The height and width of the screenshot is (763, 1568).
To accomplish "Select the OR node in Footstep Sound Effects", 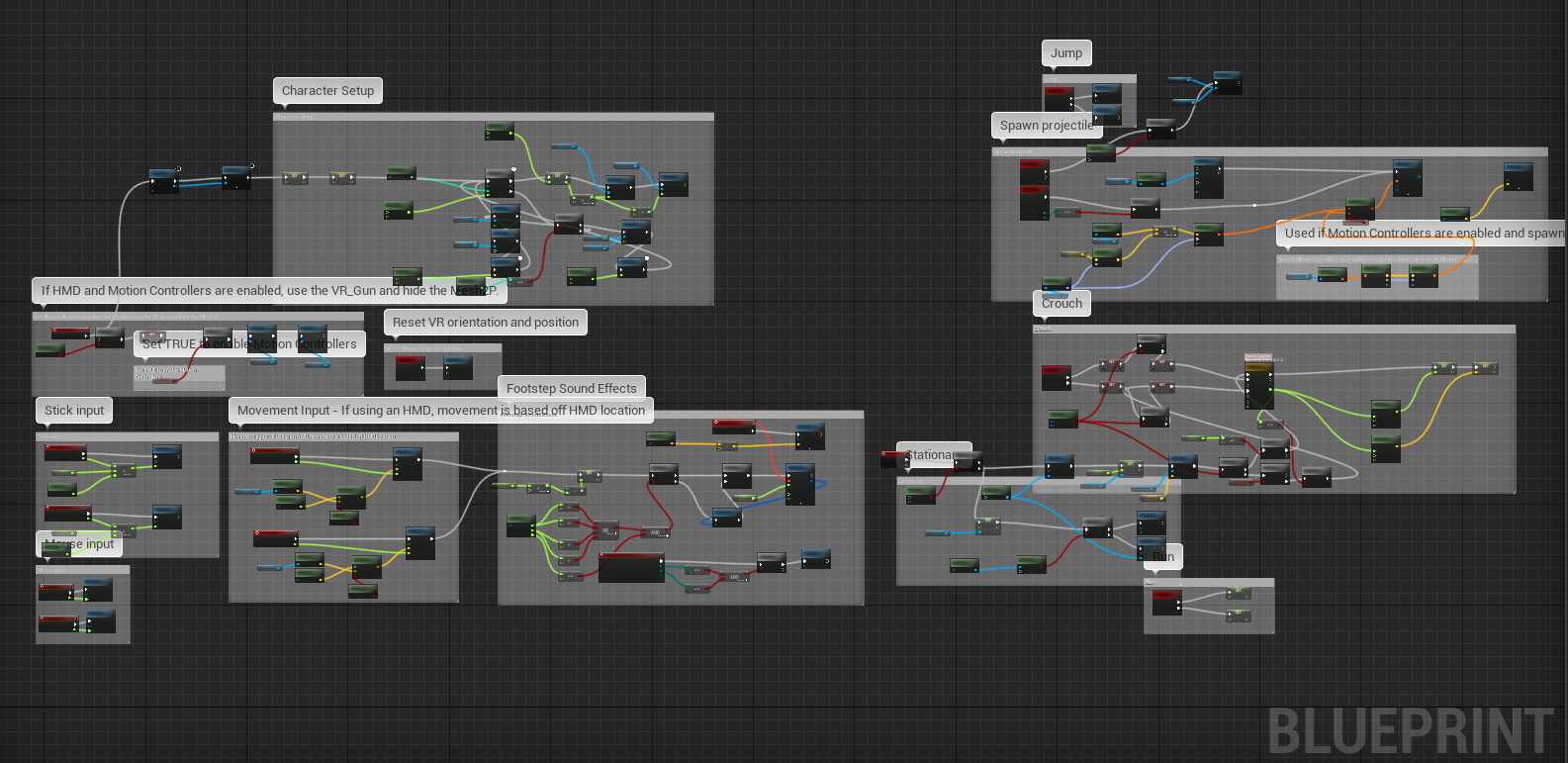I will coord(606,531).
